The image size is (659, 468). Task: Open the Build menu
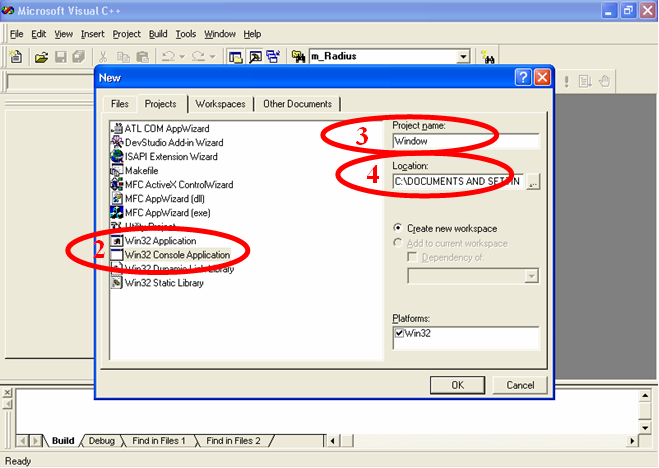click(158, 34)
